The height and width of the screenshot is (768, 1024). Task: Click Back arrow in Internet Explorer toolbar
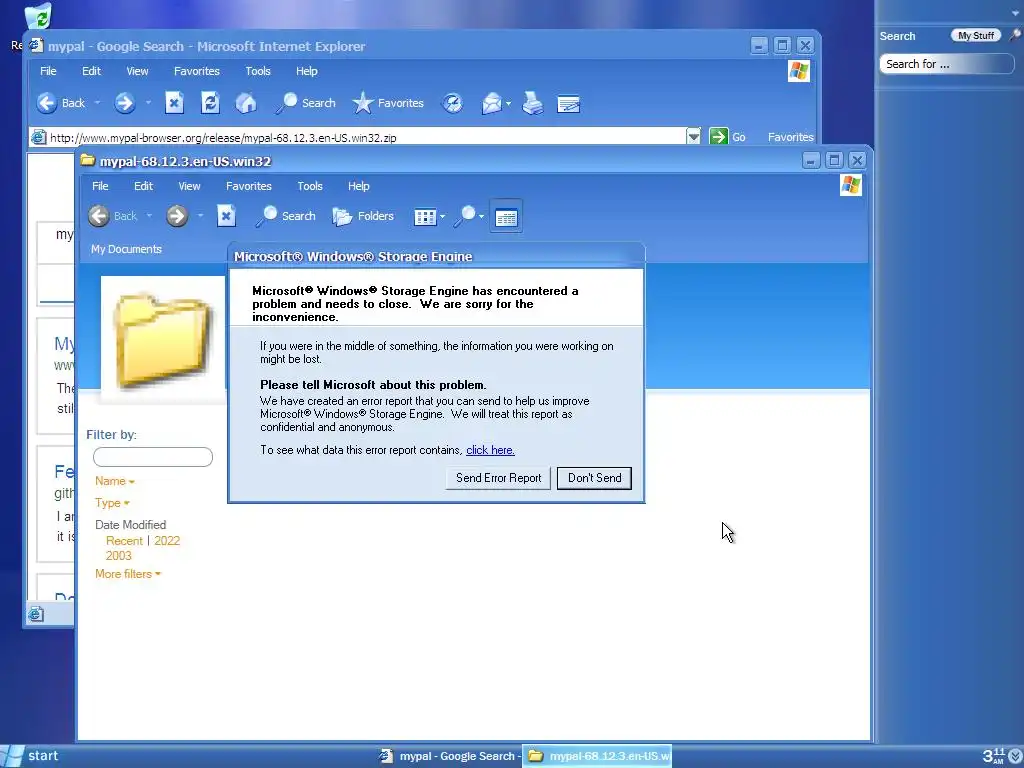[47, 103]
